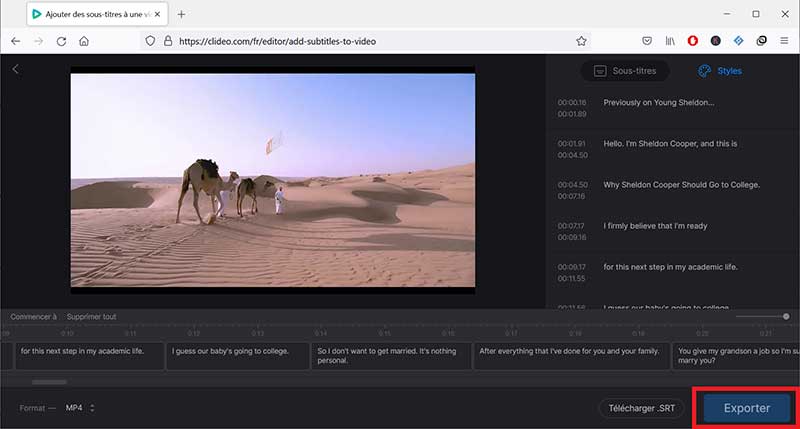Click the editor back chevron arrow
The height and width of the screenshot is (429, 800).
15,69
